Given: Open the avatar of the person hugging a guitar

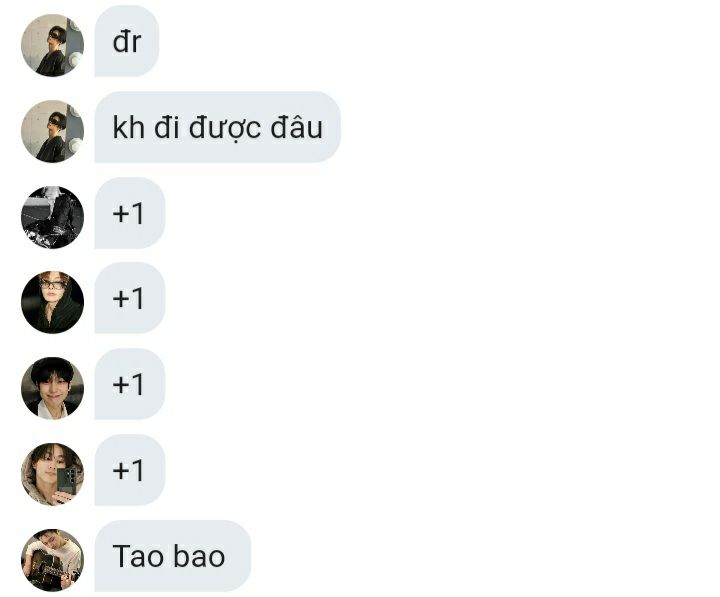Looking at the screenshot, I should tap(52, 560).
